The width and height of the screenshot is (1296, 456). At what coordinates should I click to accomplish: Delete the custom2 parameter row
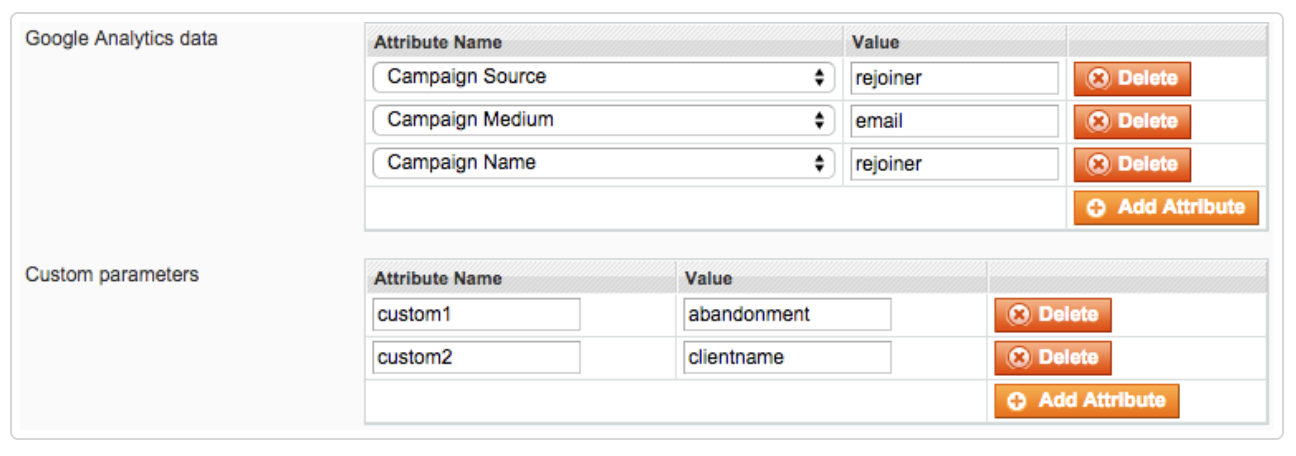click(1052, 357)
